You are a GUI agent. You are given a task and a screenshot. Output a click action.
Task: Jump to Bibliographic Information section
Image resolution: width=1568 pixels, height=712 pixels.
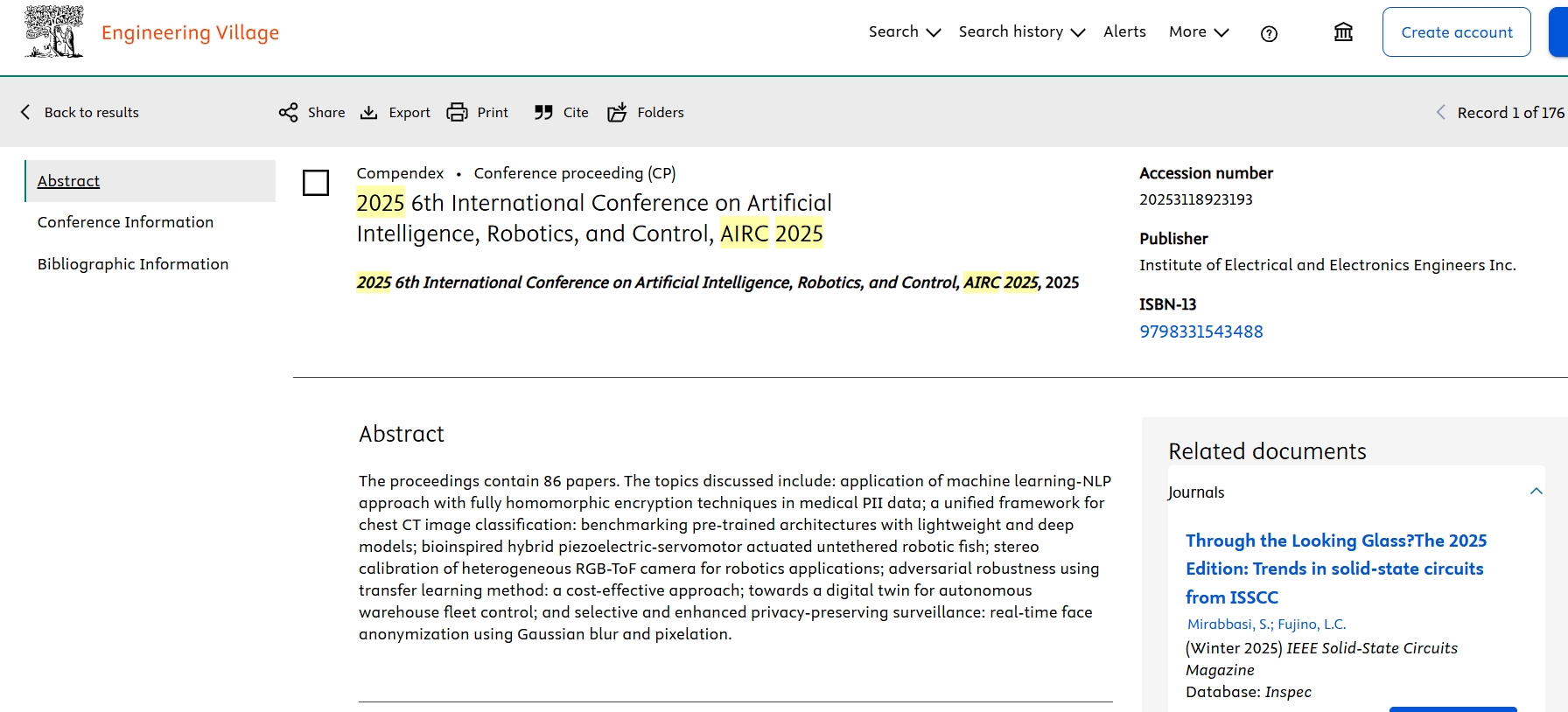click(133, 264)
